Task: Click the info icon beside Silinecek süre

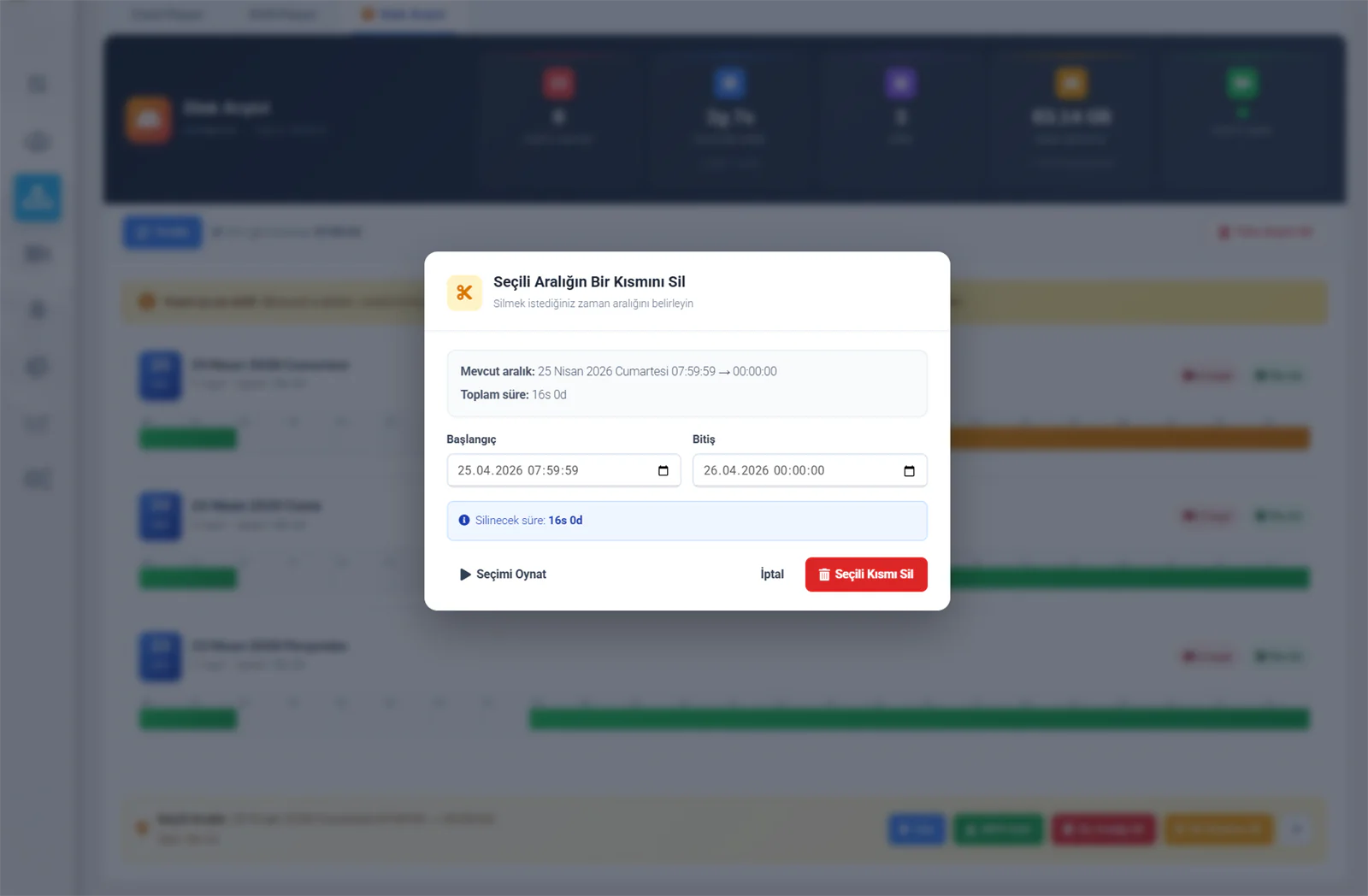Action: coord(464,520)
